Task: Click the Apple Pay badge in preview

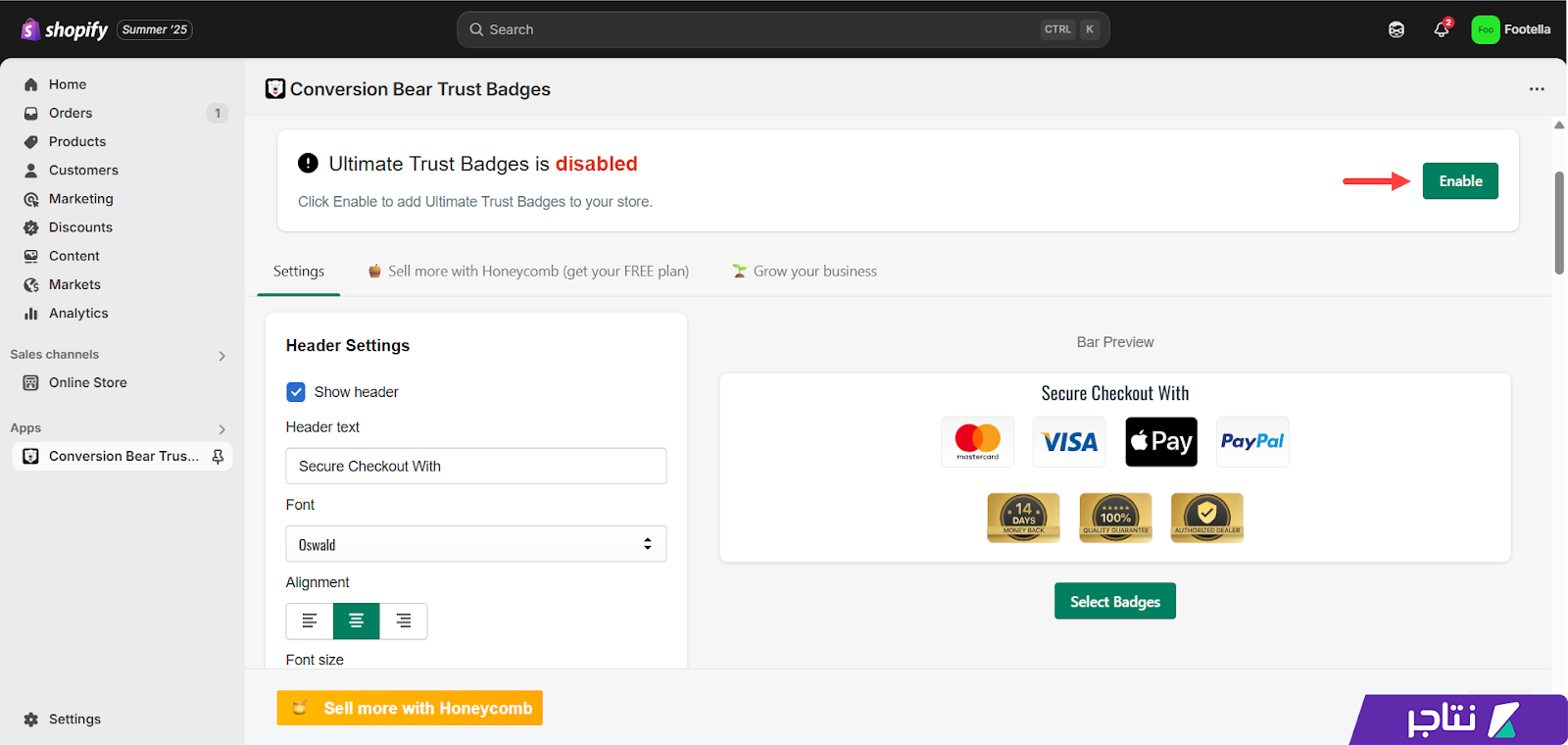Action: (x=1161, y=441)
